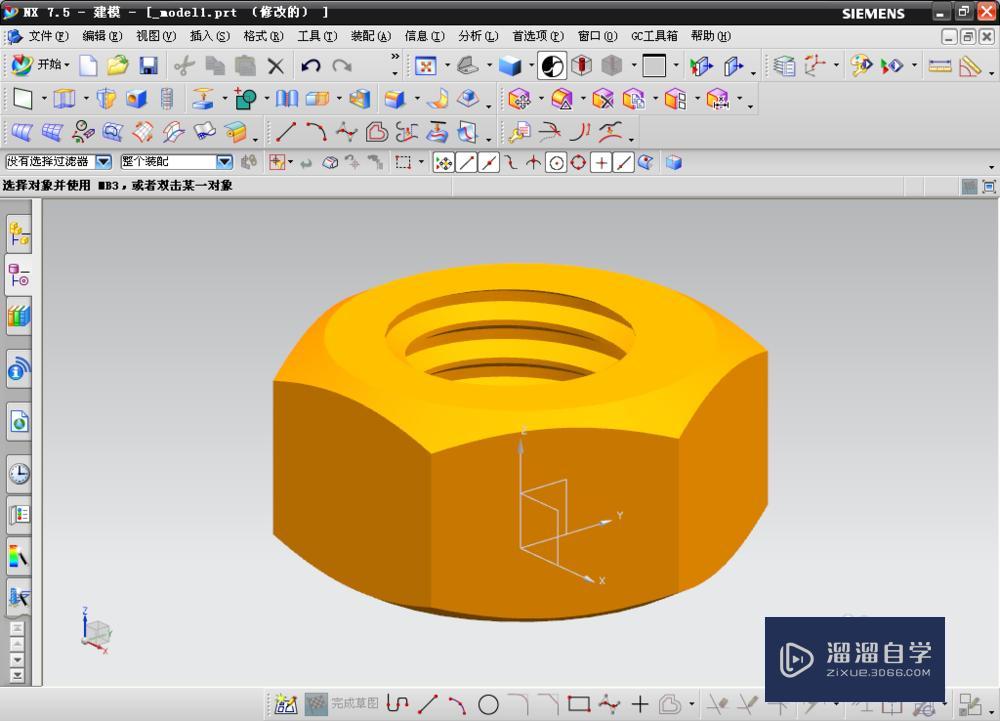Select the Arc curve tool in curve toolbar
This screenshot has height=721, width=1000.
(x=316, y=132)
